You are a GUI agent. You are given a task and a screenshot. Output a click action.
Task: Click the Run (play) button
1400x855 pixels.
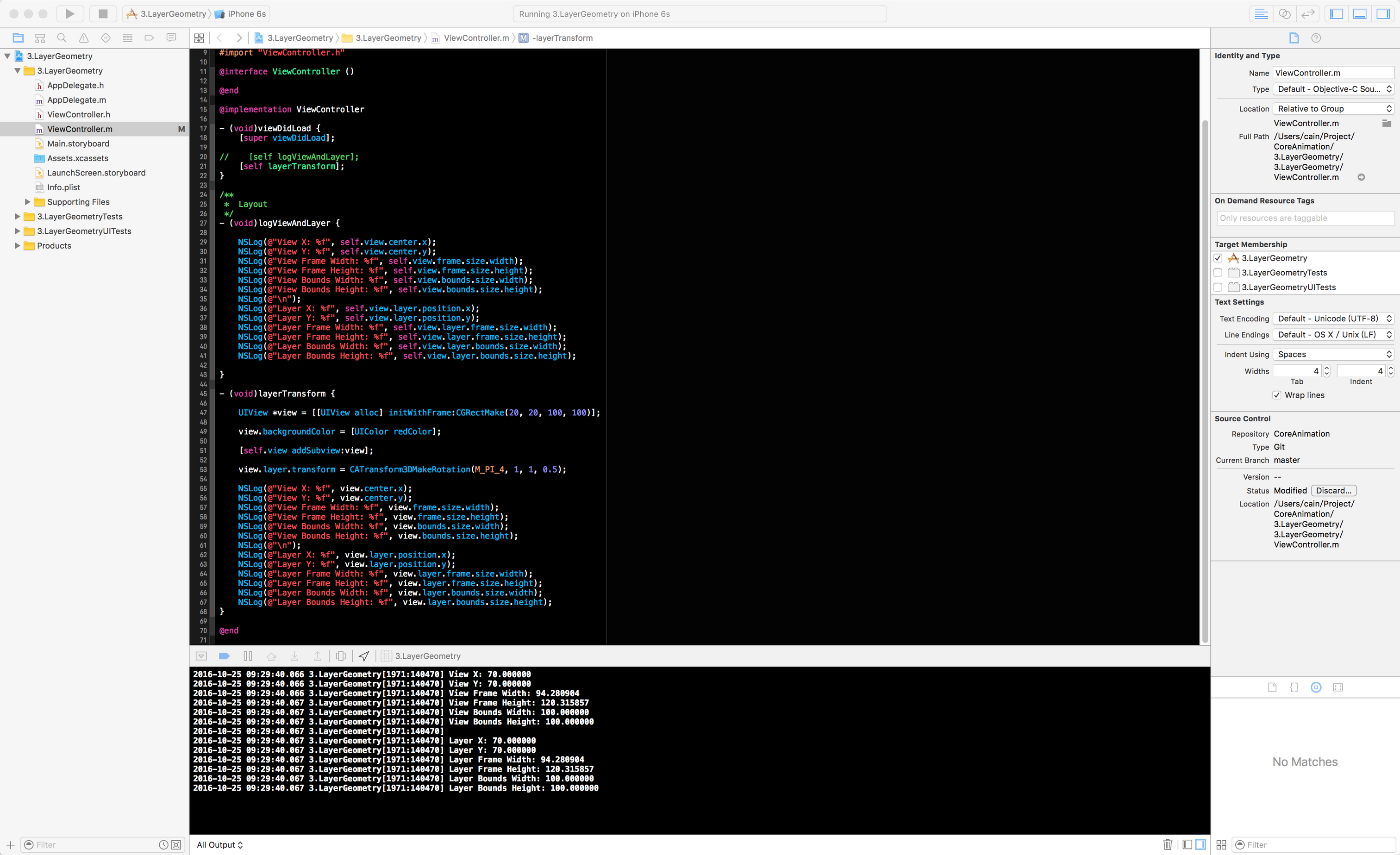[69, 13]
